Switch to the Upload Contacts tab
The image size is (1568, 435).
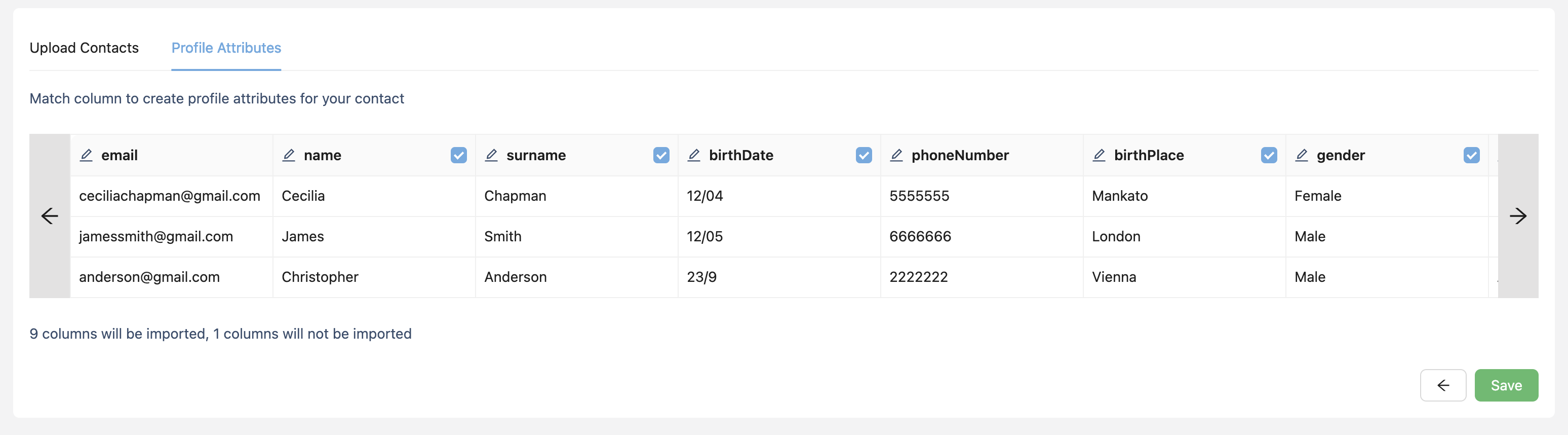[84, 48]
